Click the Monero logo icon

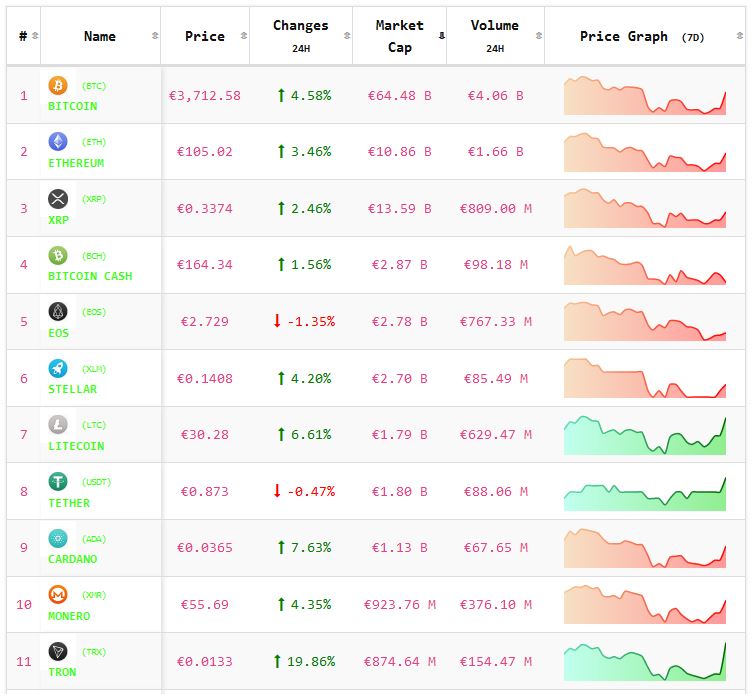58,595
